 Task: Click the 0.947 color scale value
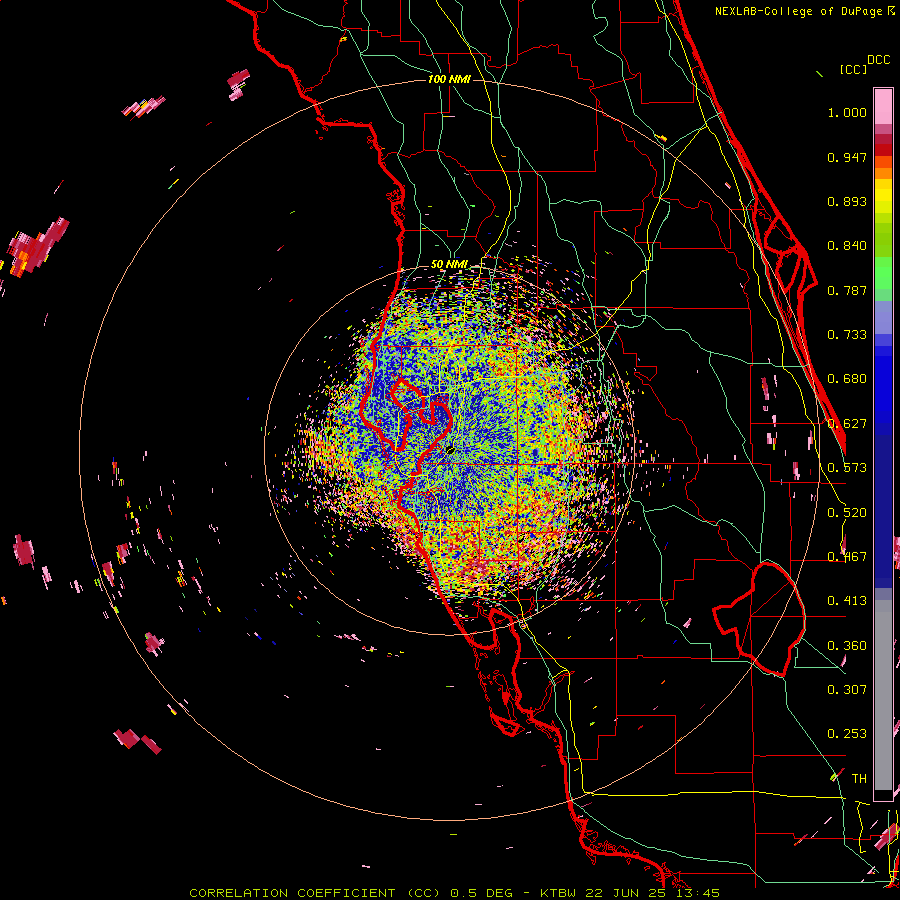coord(847,157)
